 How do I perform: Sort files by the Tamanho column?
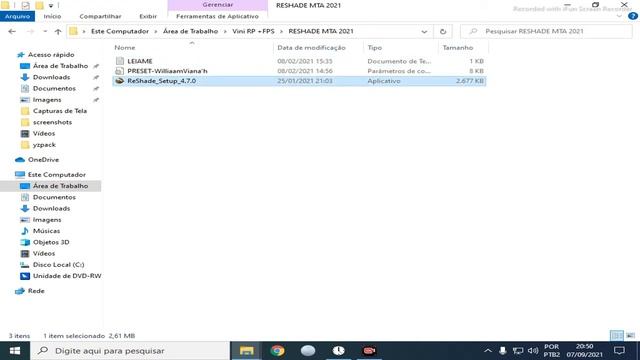coord(458,48)
